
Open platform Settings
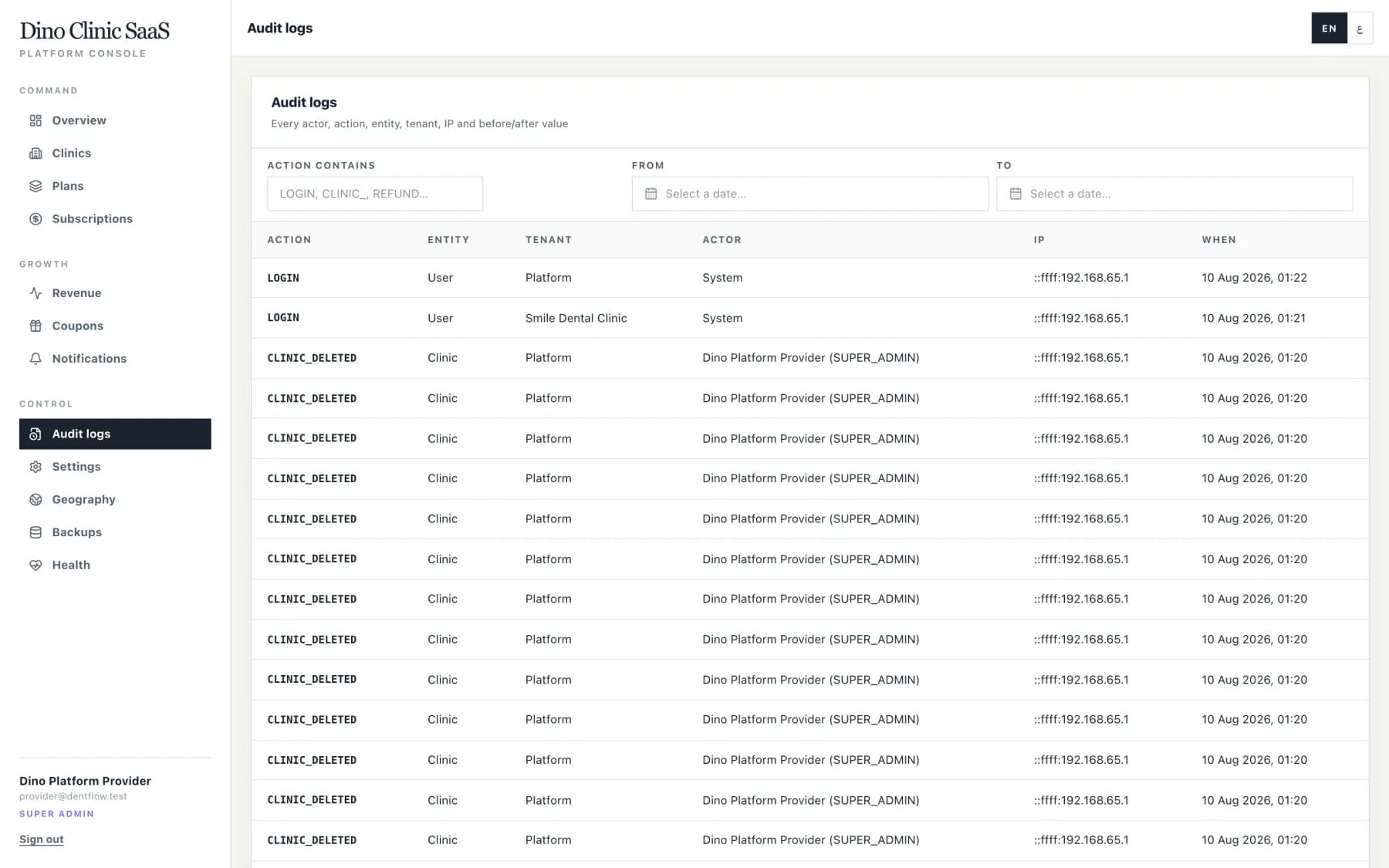click(115, 467)
